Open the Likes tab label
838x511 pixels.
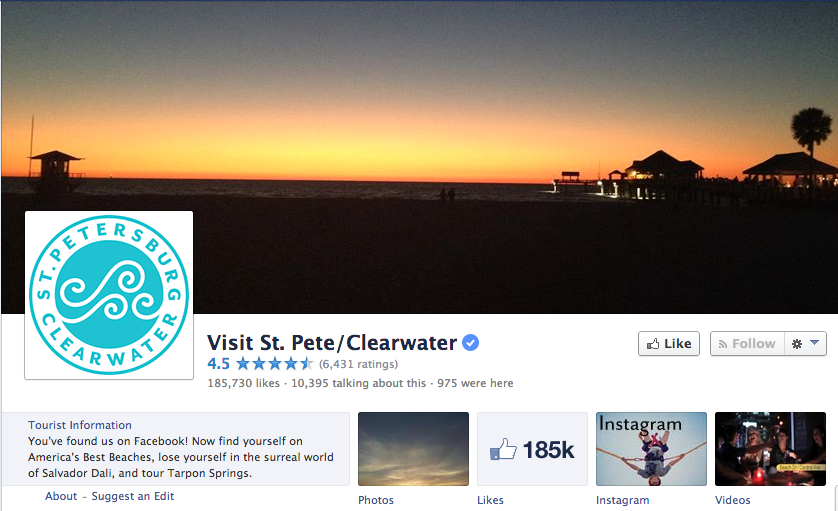pos(490,500)
